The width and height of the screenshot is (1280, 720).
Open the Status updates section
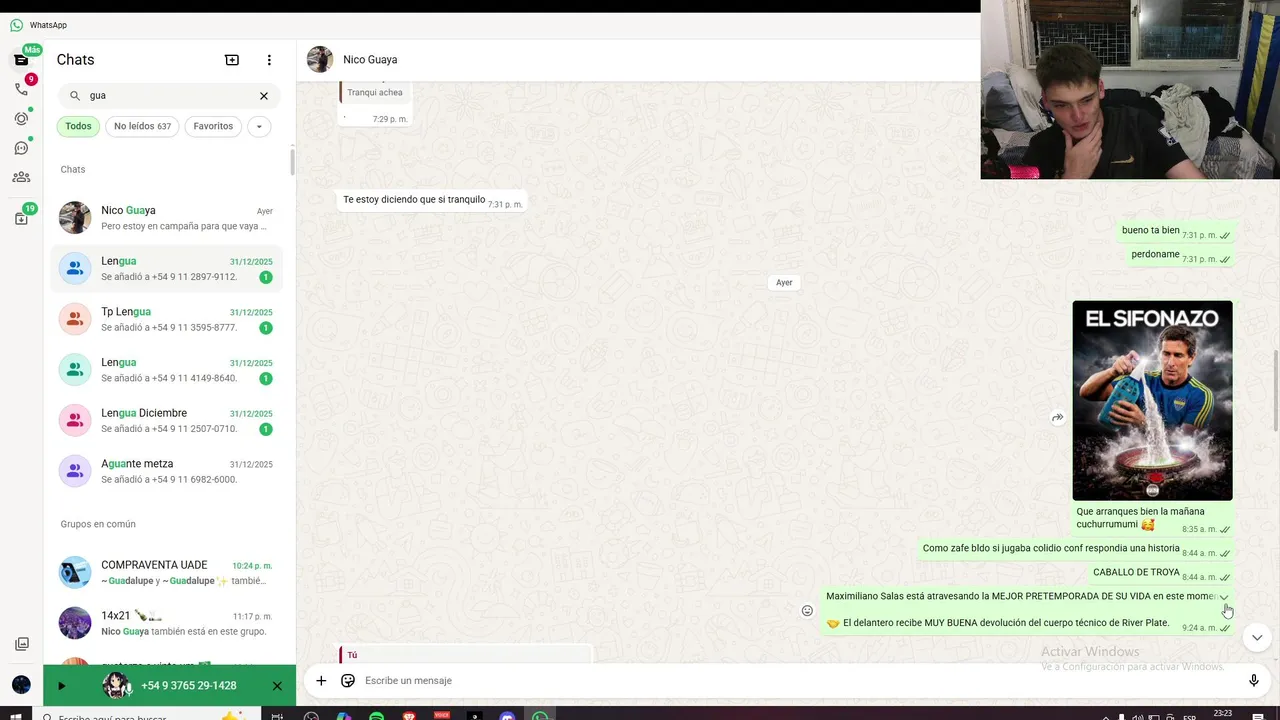pyautogui.click(x=21, y=118)
